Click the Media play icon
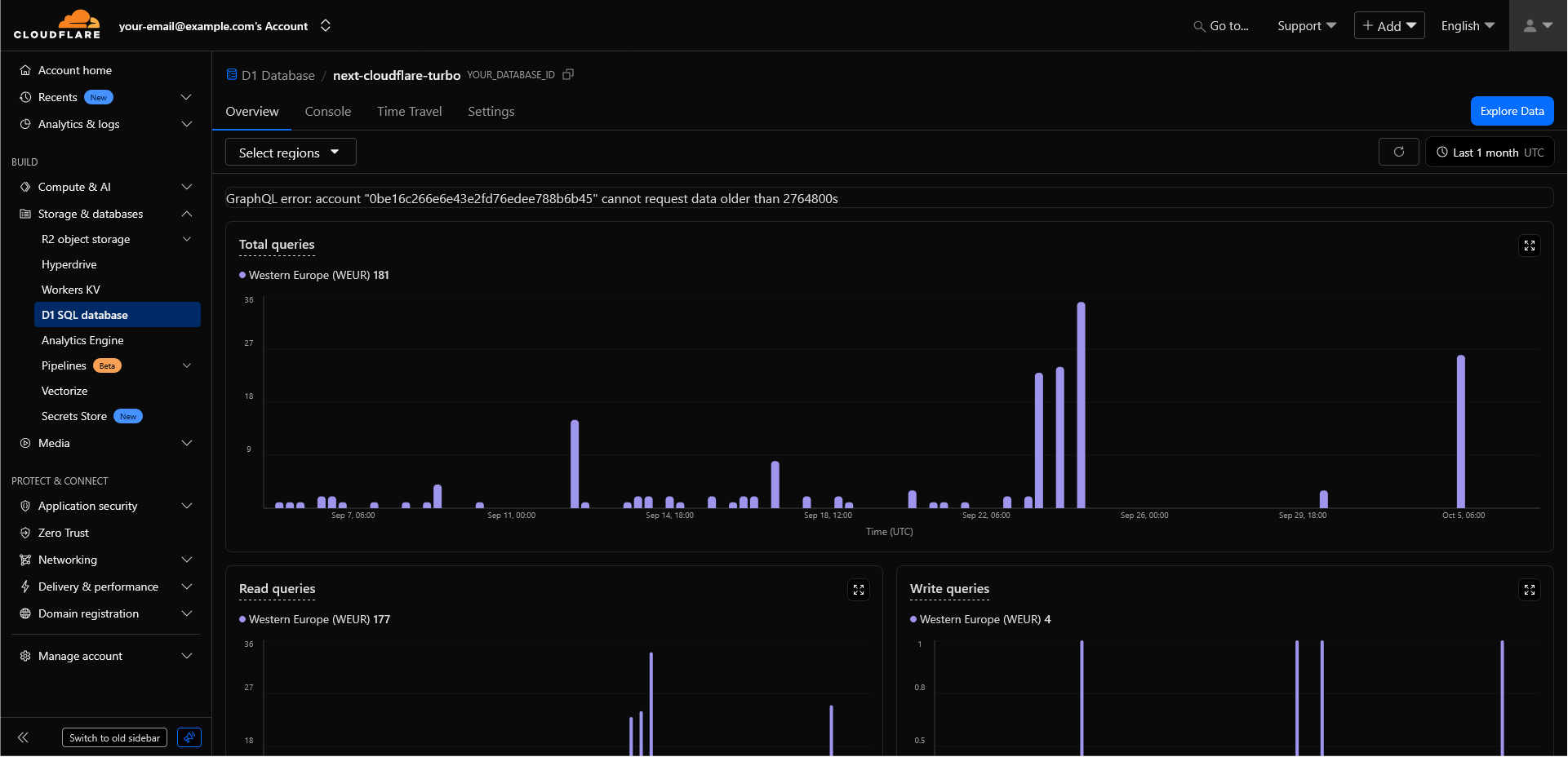This screenshot has width=1568, height=757. (x=25, y=443)
